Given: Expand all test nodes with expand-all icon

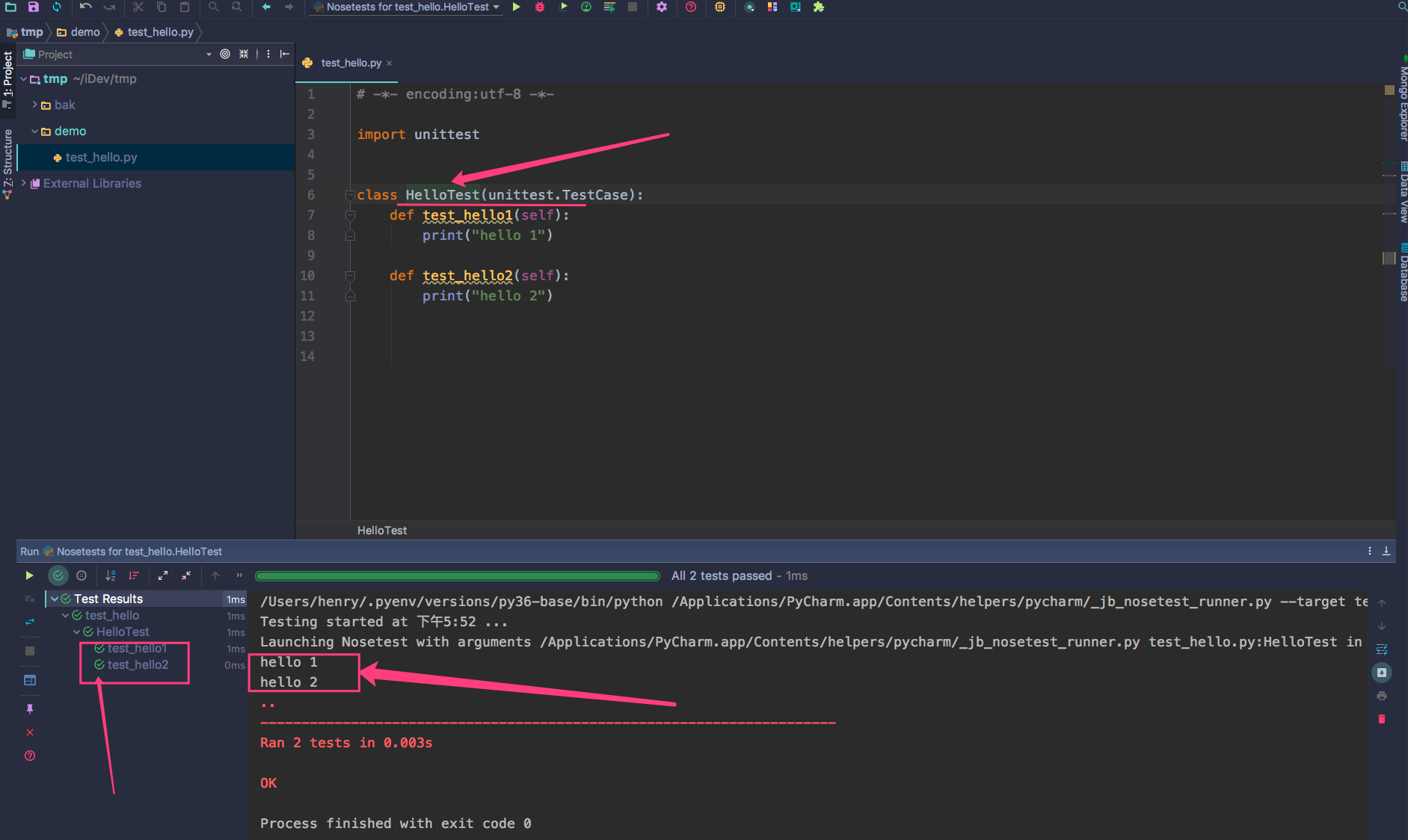Looking at the screenshot, I should tap(163, 575).
